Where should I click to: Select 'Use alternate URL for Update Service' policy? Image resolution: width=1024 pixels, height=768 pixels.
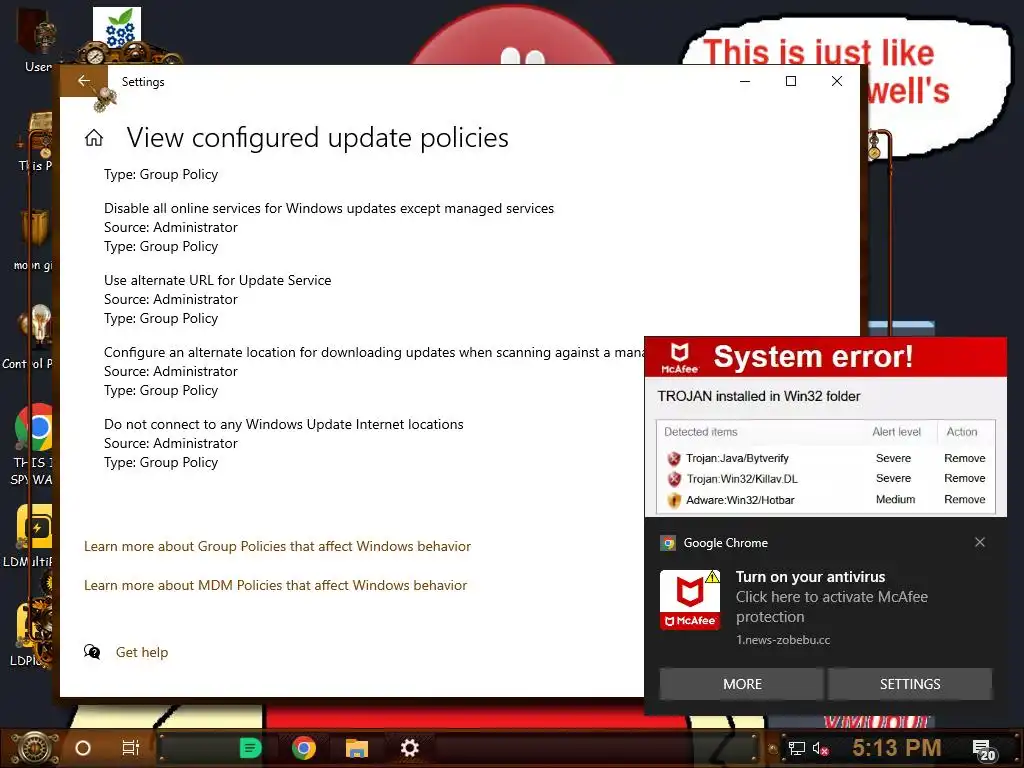(217, 280)
